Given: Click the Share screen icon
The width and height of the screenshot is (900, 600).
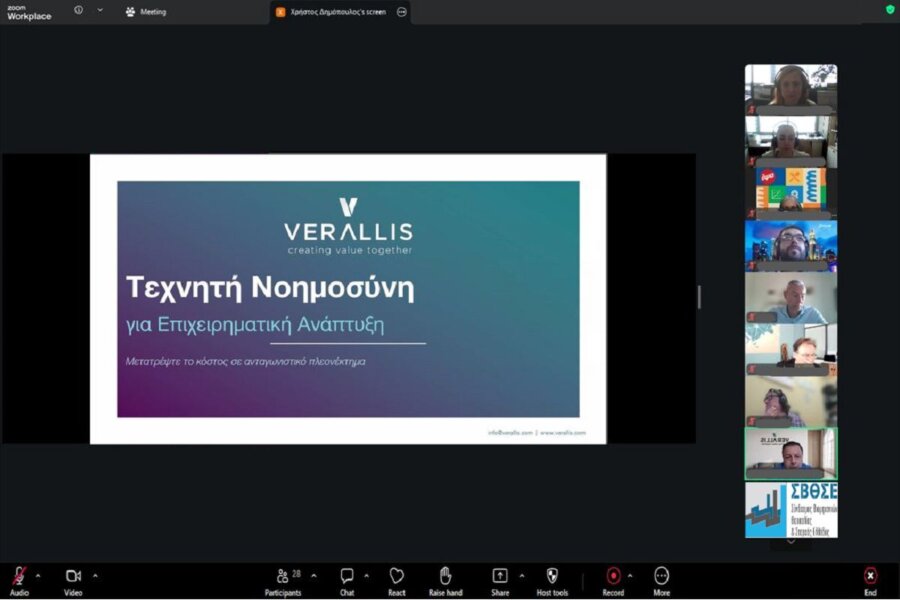Looking at the screenshot, I should tap(500, 576).
